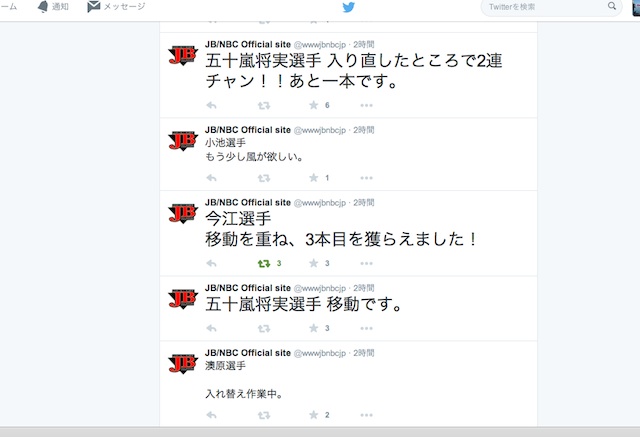640x437 pixels.
Task: Open notifications (通知) bell menu item
Action: point(53,7)
